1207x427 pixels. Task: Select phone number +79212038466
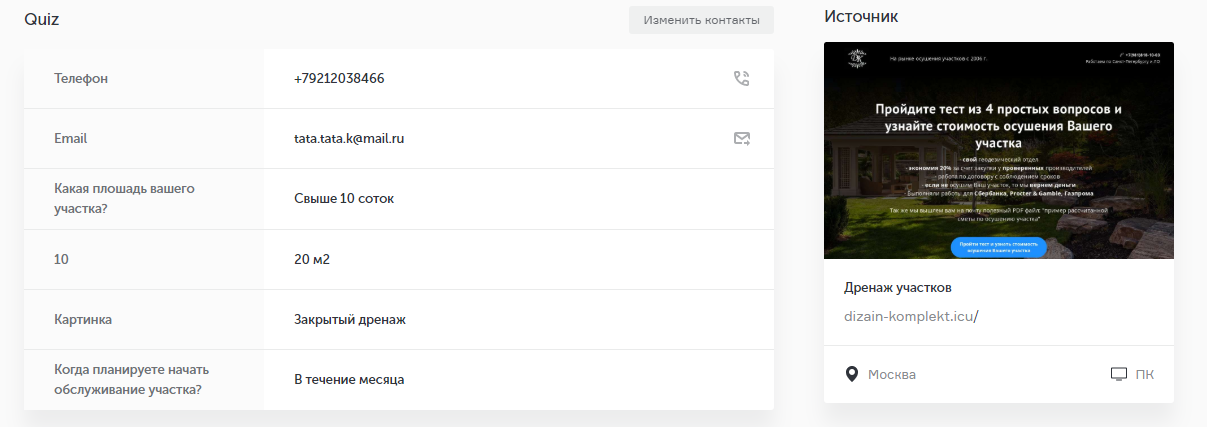coord(339,79)
